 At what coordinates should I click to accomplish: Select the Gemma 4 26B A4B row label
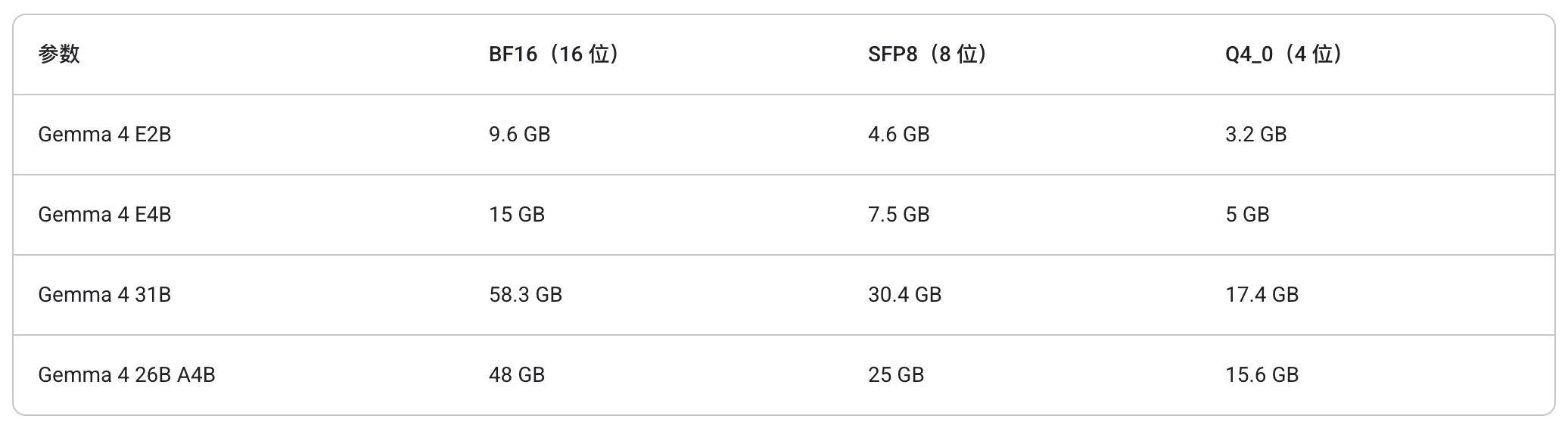point(126,375)
